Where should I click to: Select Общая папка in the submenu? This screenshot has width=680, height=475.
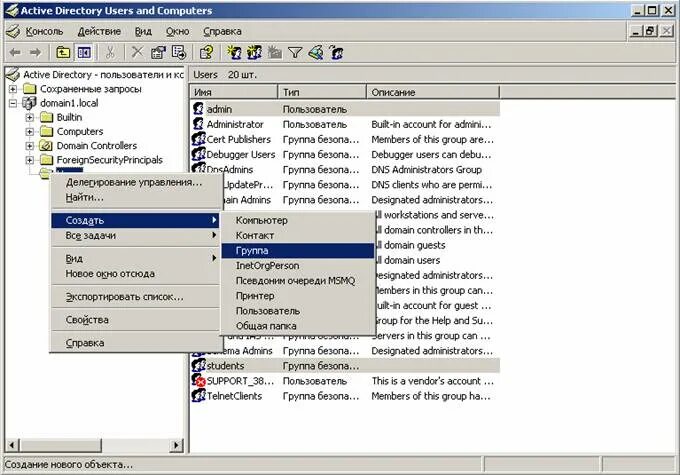(298, 326)
